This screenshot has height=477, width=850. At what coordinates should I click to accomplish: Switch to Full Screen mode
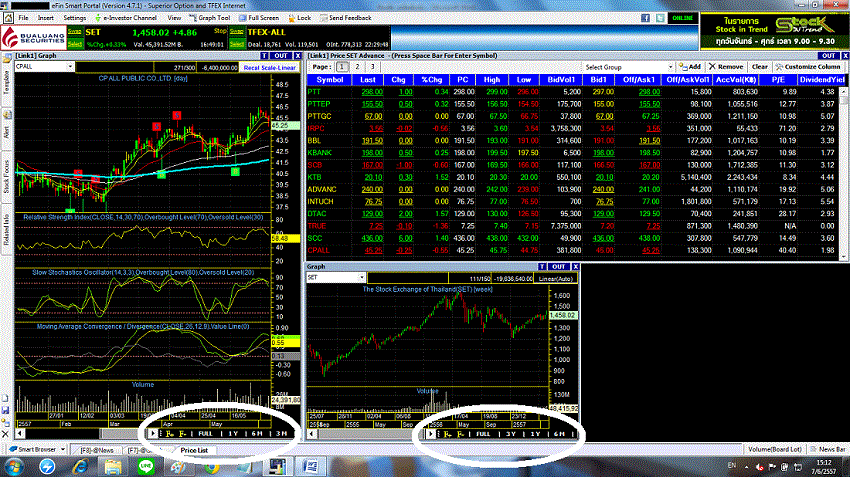coord(259,18)
